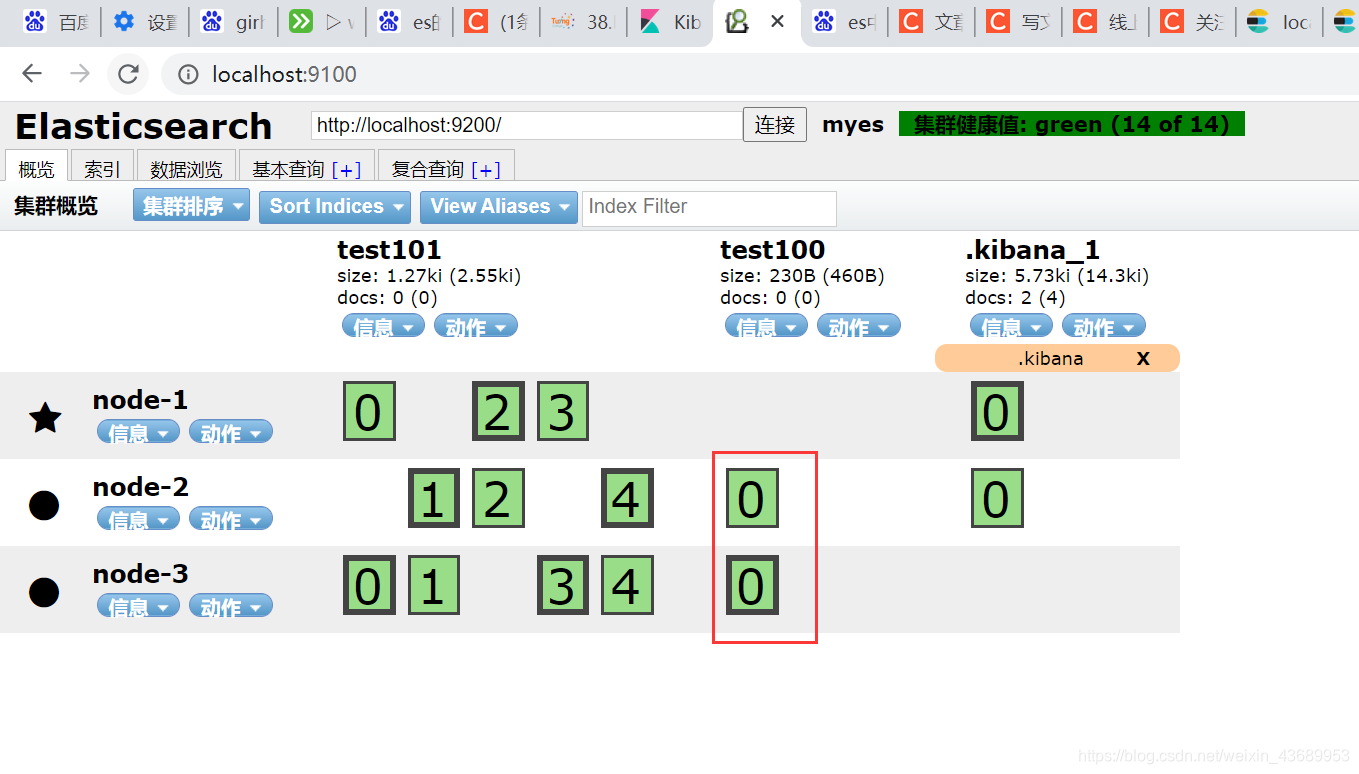1359x774 pixels.
Task: Click the green cluster health indicator
Action: [x=1072, y=124]
